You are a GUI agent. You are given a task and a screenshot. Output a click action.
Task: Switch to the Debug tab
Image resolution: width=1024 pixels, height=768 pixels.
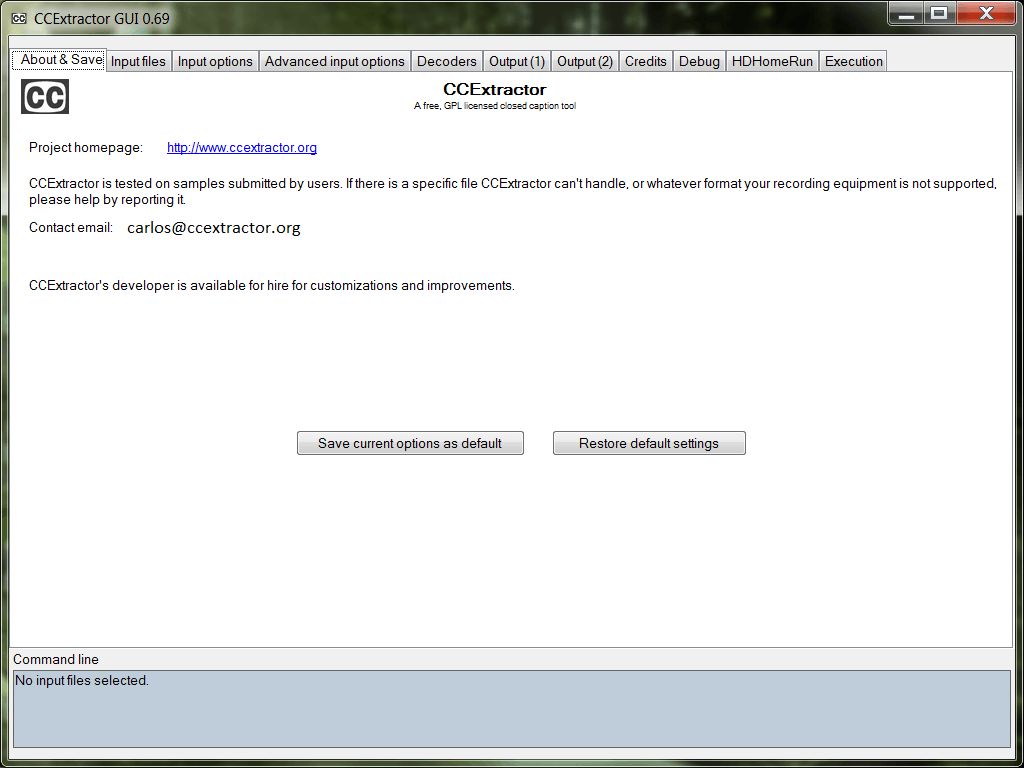tap(698, 61)
